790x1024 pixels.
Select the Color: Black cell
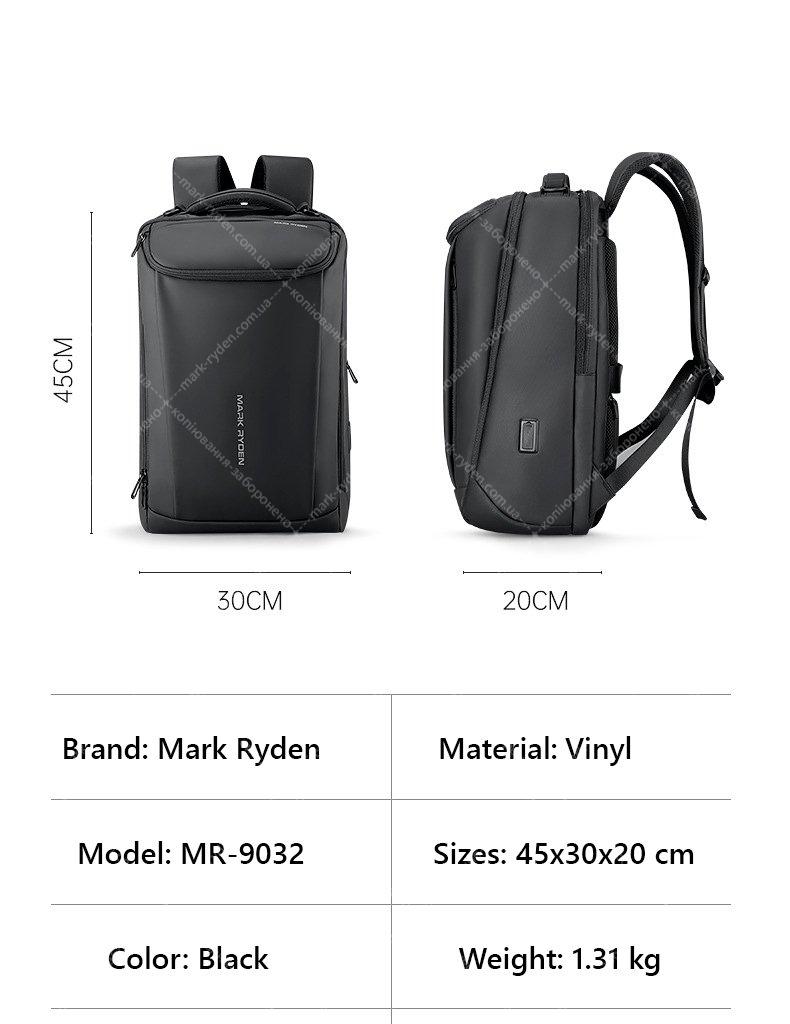pos(221,957)
